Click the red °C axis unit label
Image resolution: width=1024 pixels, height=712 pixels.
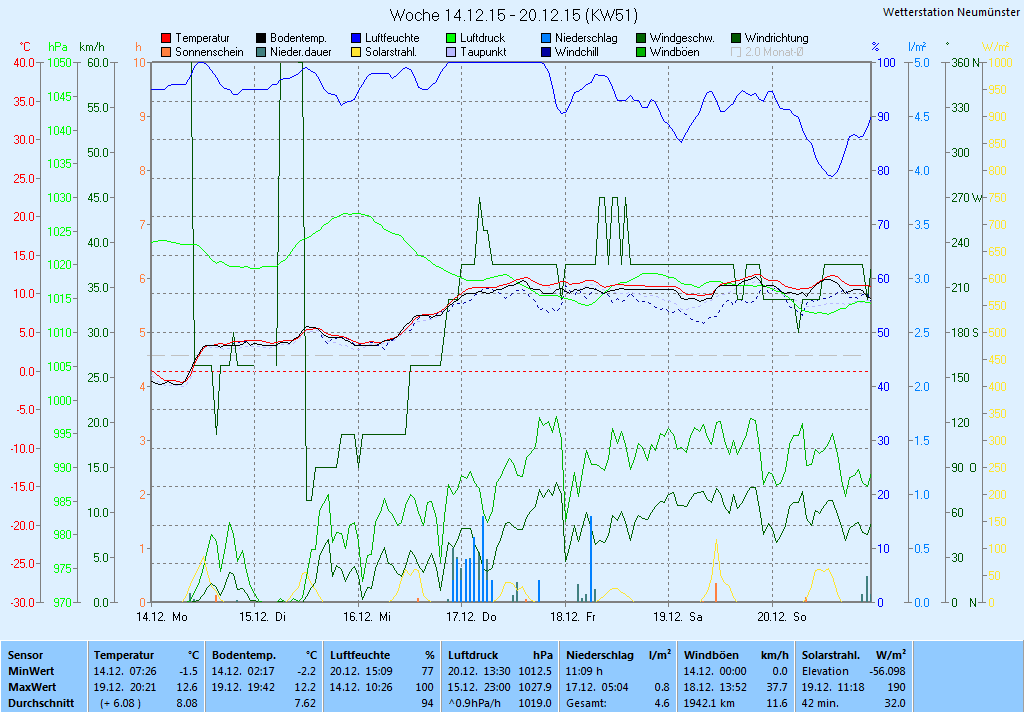click(x=24, y=47)
